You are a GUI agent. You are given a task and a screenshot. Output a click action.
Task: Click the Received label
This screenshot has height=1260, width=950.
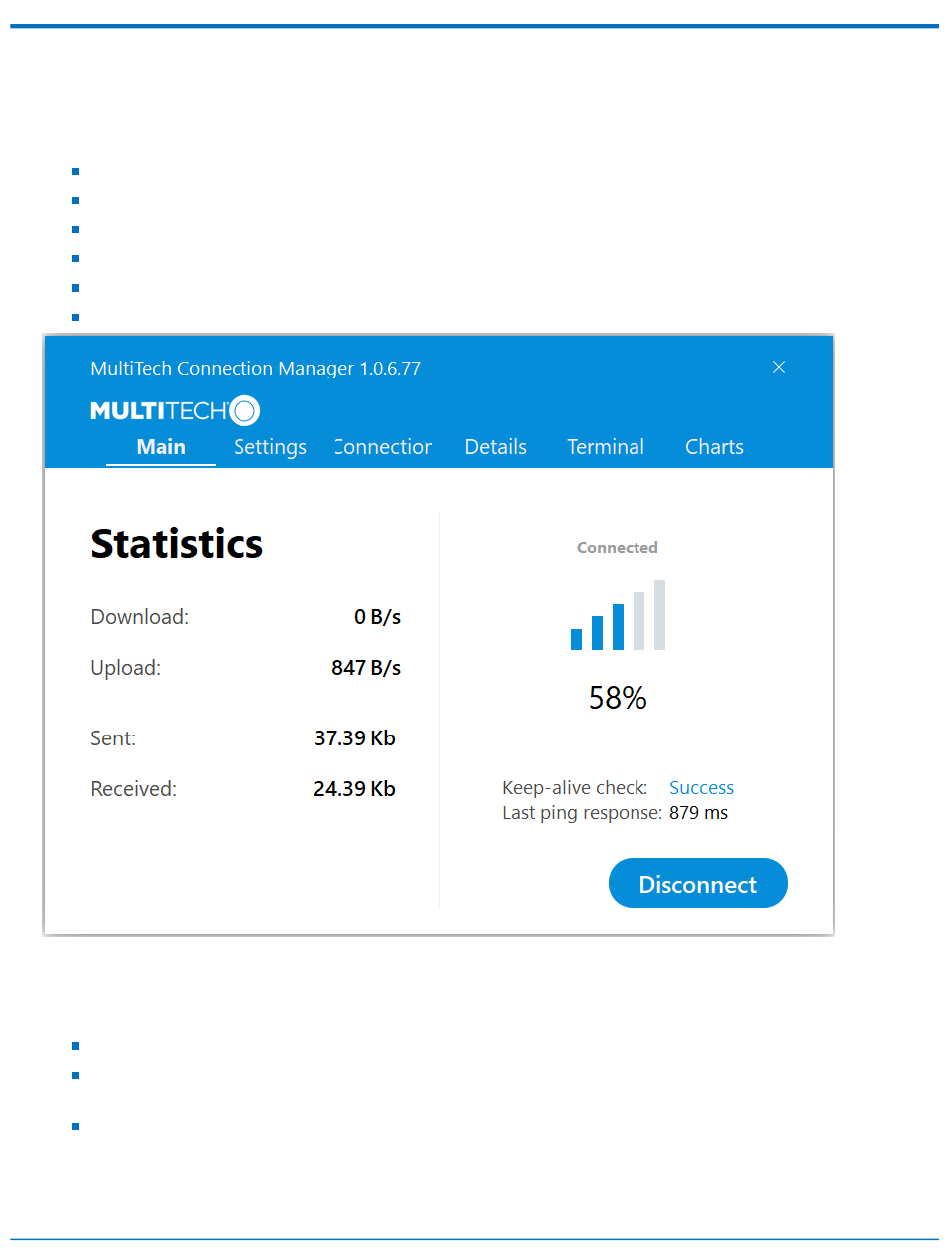pyautogui.click(x=133, y=789)
